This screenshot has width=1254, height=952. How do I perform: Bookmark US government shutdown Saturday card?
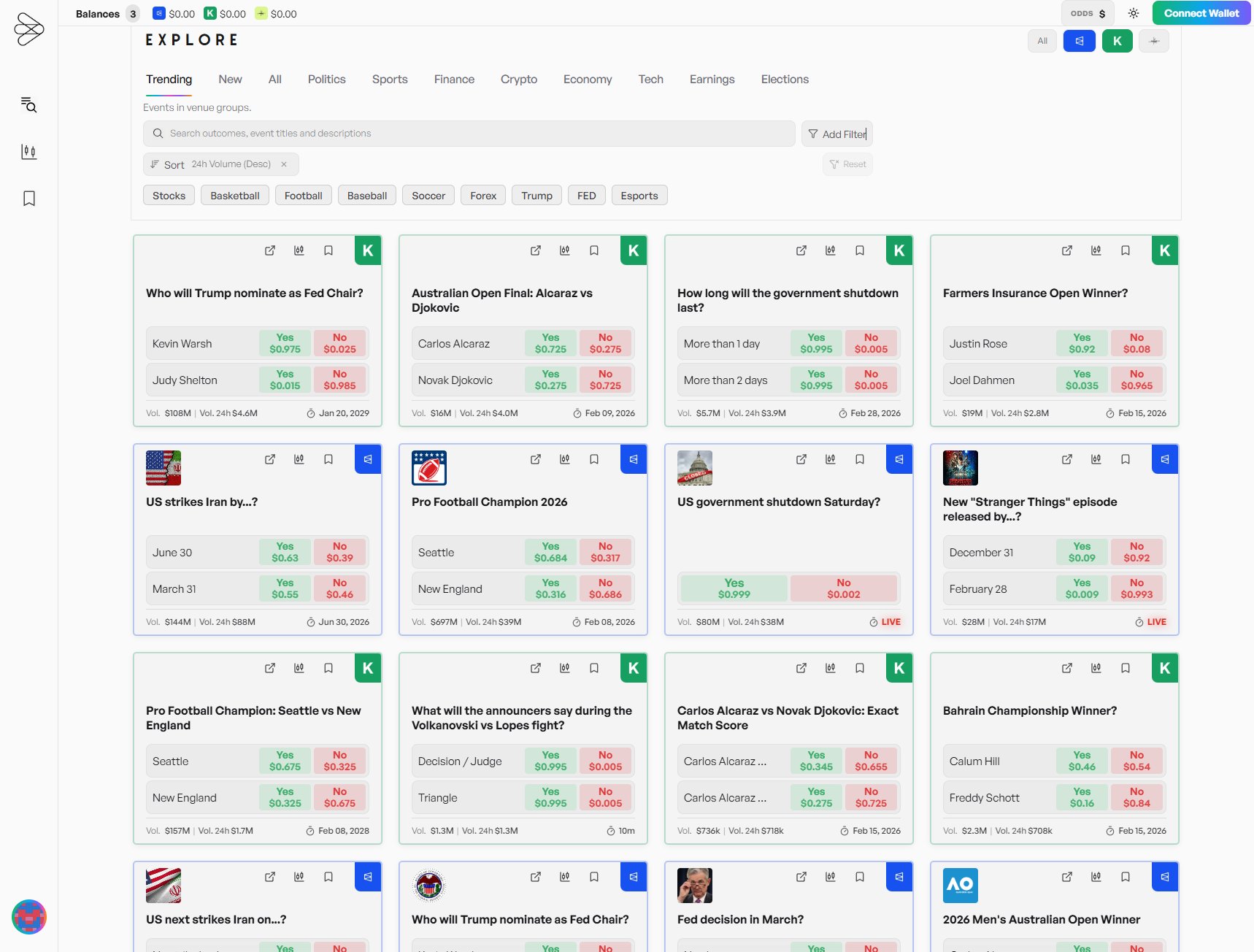tap(860, 459)
